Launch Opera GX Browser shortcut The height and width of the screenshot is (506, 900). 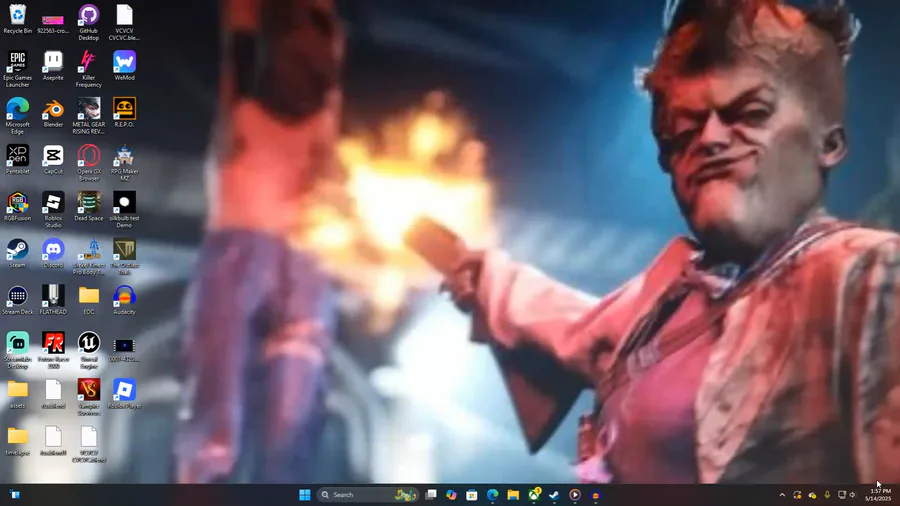[88, 163]
